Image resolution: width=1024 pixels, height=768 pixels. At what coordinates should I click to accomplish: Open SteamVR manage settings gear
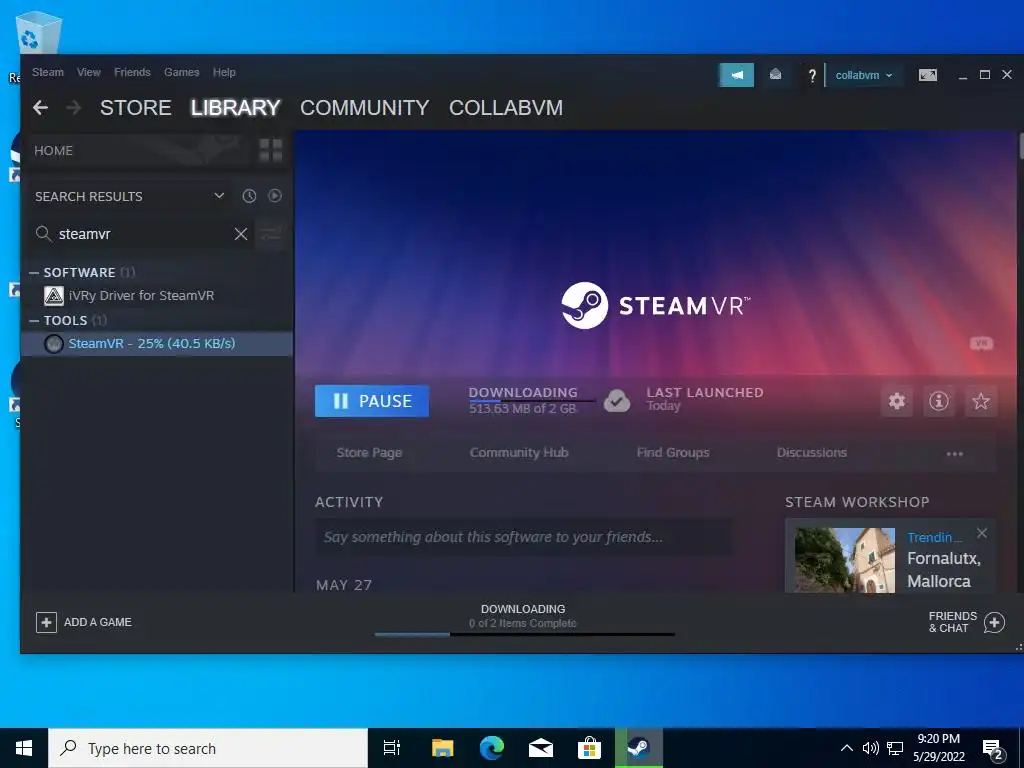tap(897, 401)
